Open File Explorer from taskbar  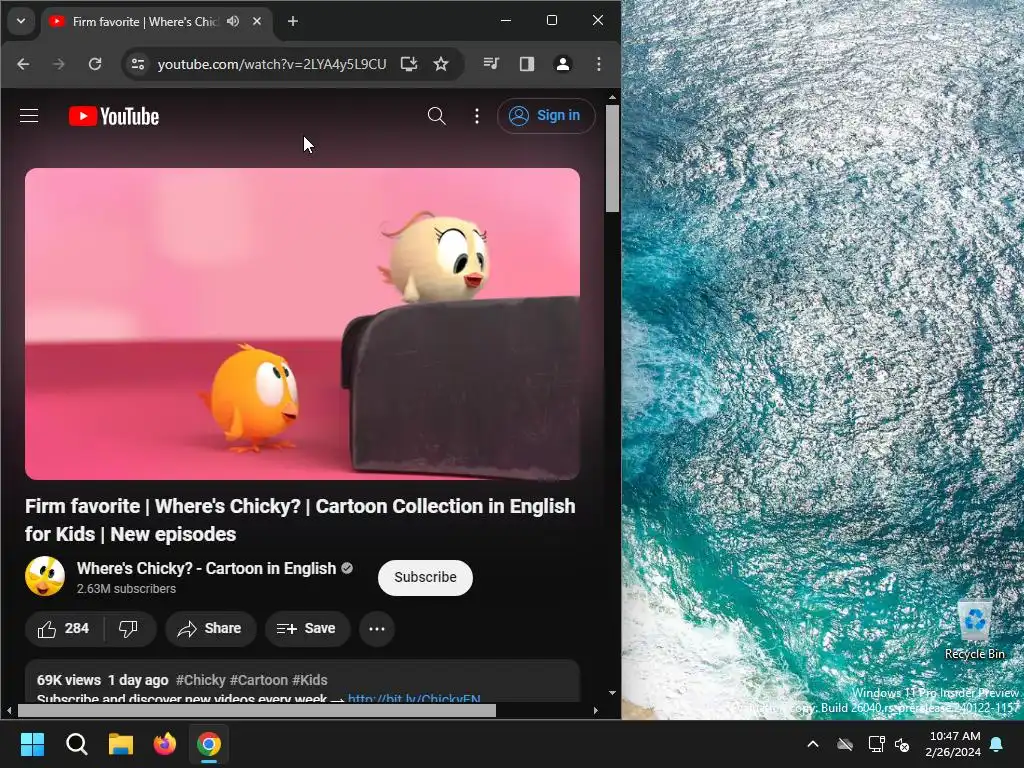[121, 744]
